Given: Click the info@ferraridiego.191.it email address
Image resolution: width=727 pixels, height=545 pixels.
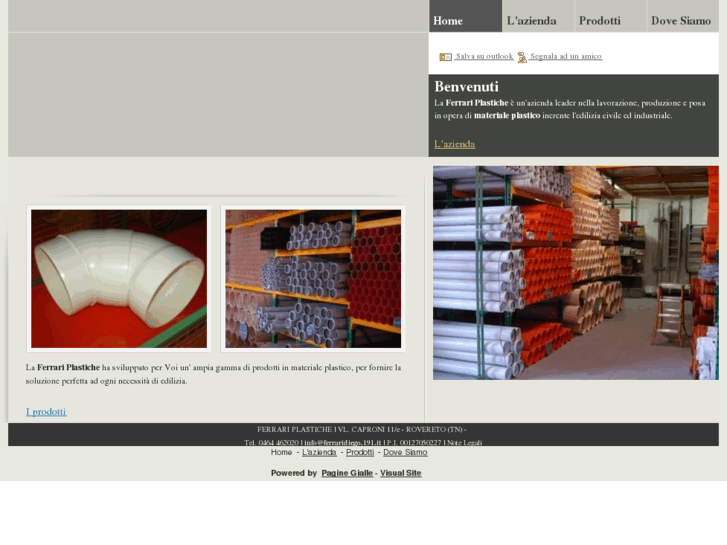Looking at the screenshot, I should point(343,442).
